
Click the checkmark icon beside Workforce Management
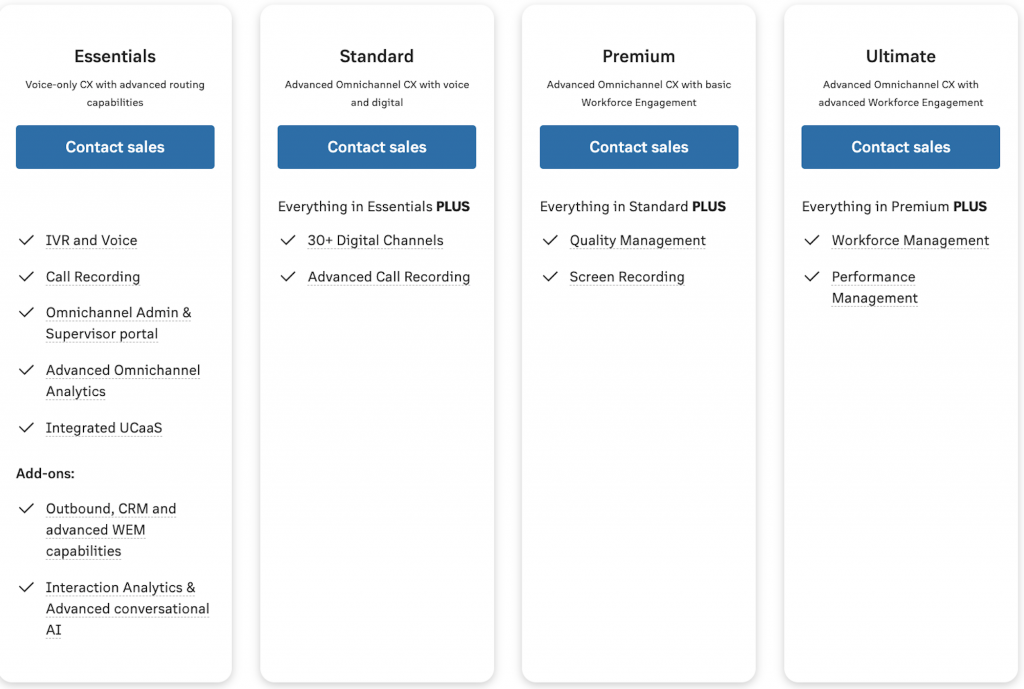(x=813, y=240)
